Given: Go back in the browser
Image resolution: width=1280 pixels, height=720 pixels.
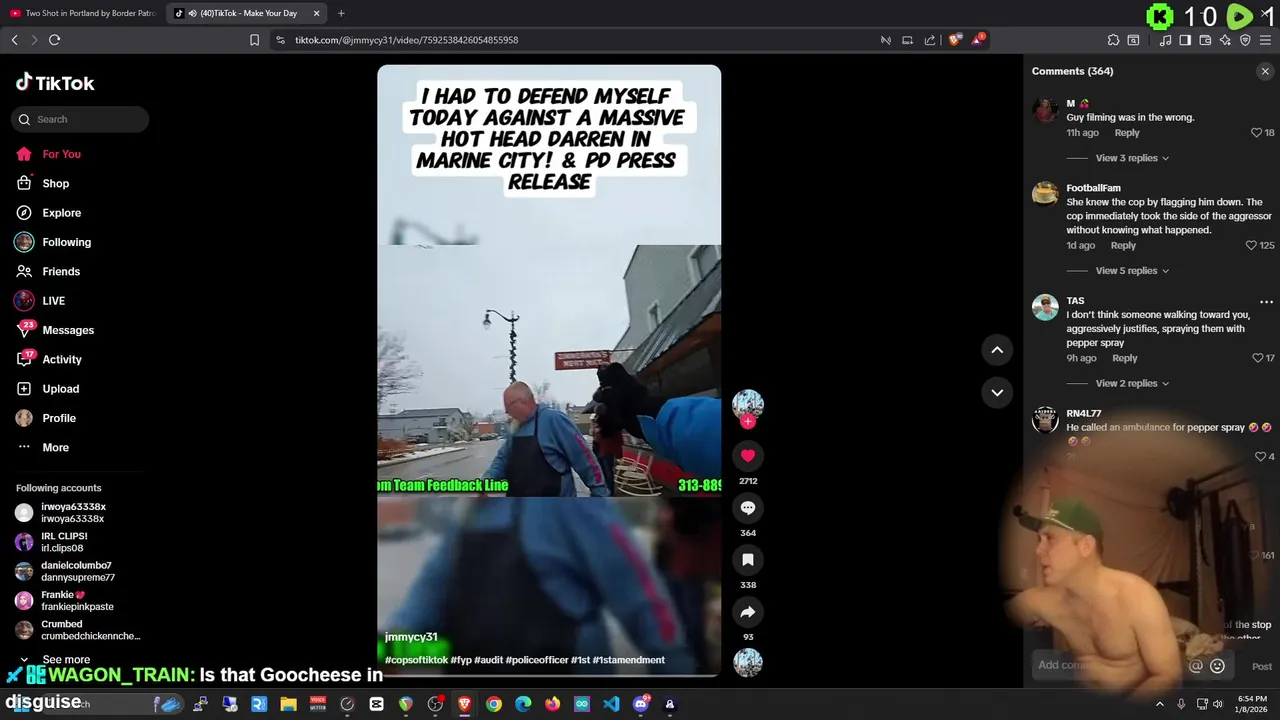Looking at the screenshot, I should click(x=14, y=40).
